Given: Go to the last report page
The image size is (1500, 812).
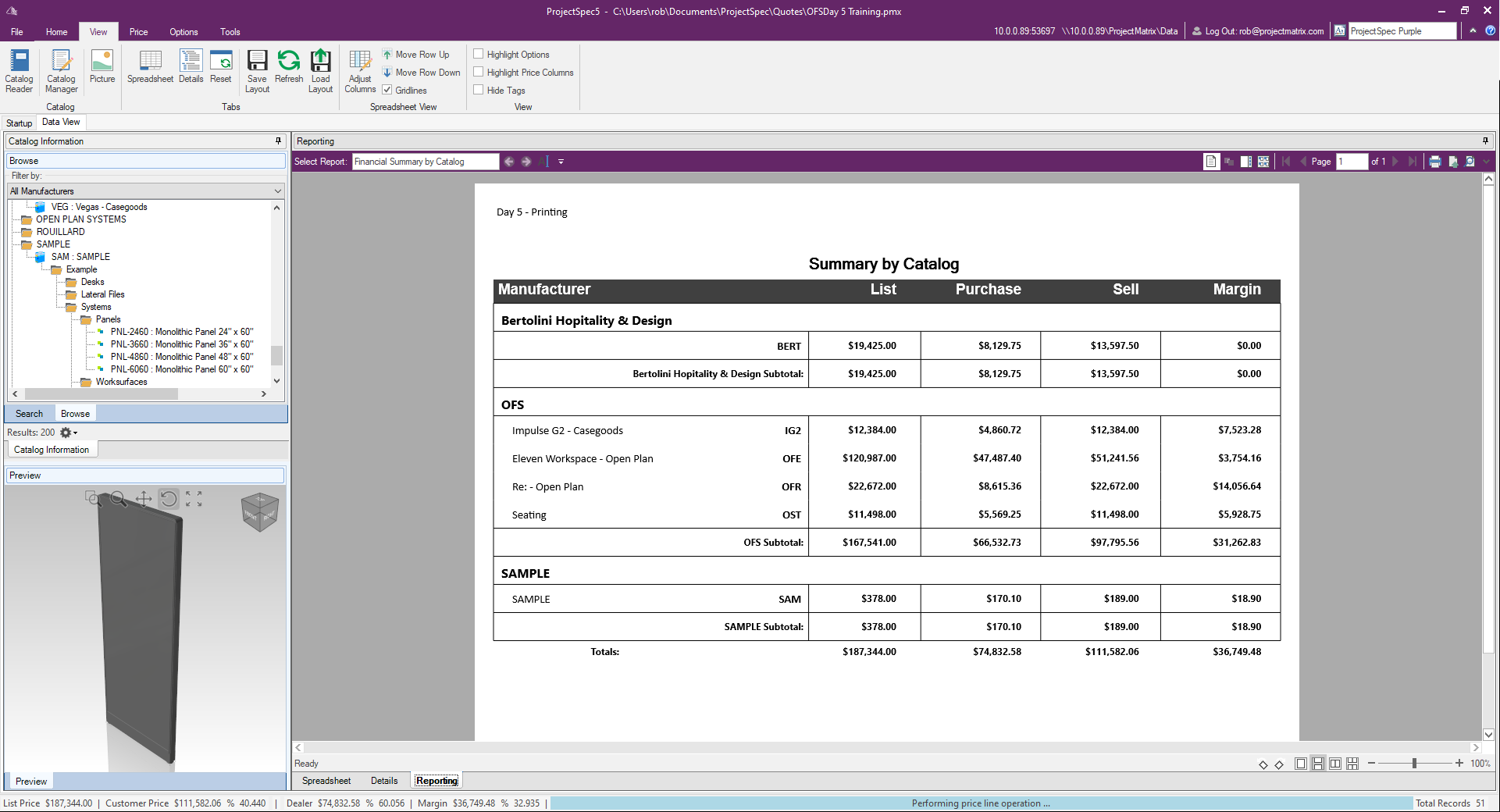Looking at the screenshot, I should click(1413, 162).
